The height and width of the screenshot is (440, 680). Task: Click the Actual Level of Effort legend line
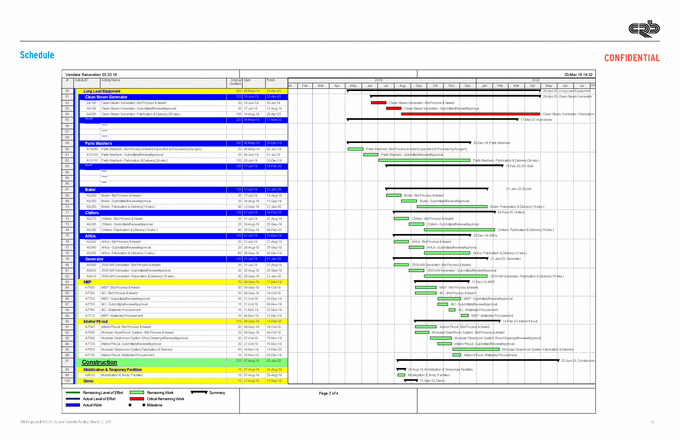click(x=72, y=399)
